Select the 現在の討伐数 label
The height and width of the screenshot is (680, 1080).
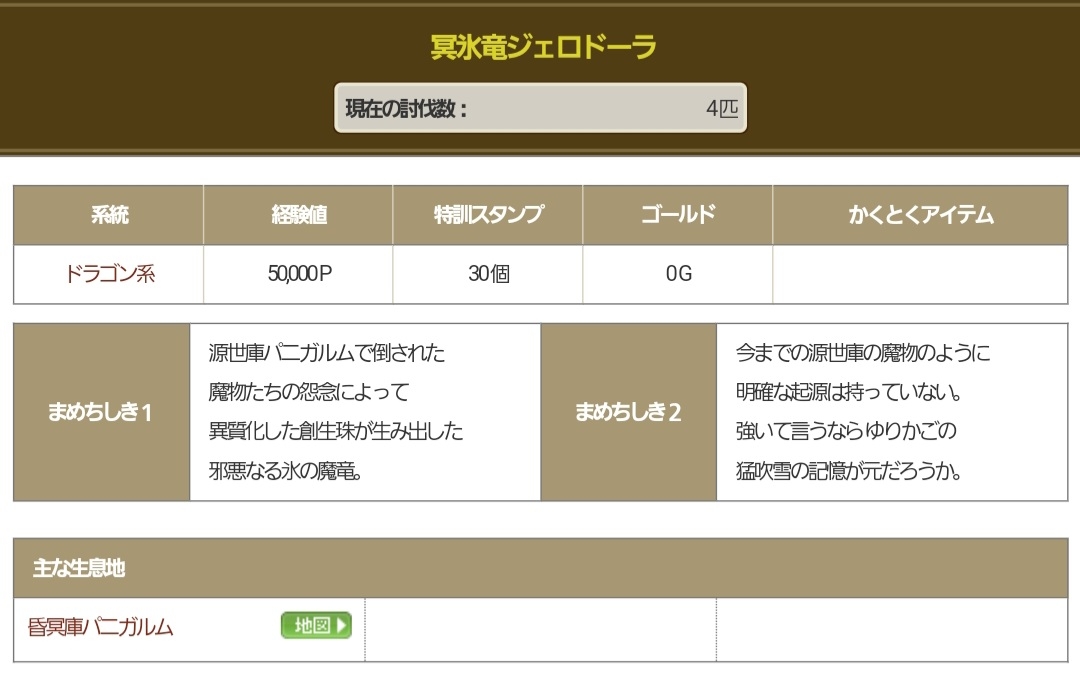tap(406, 108)
